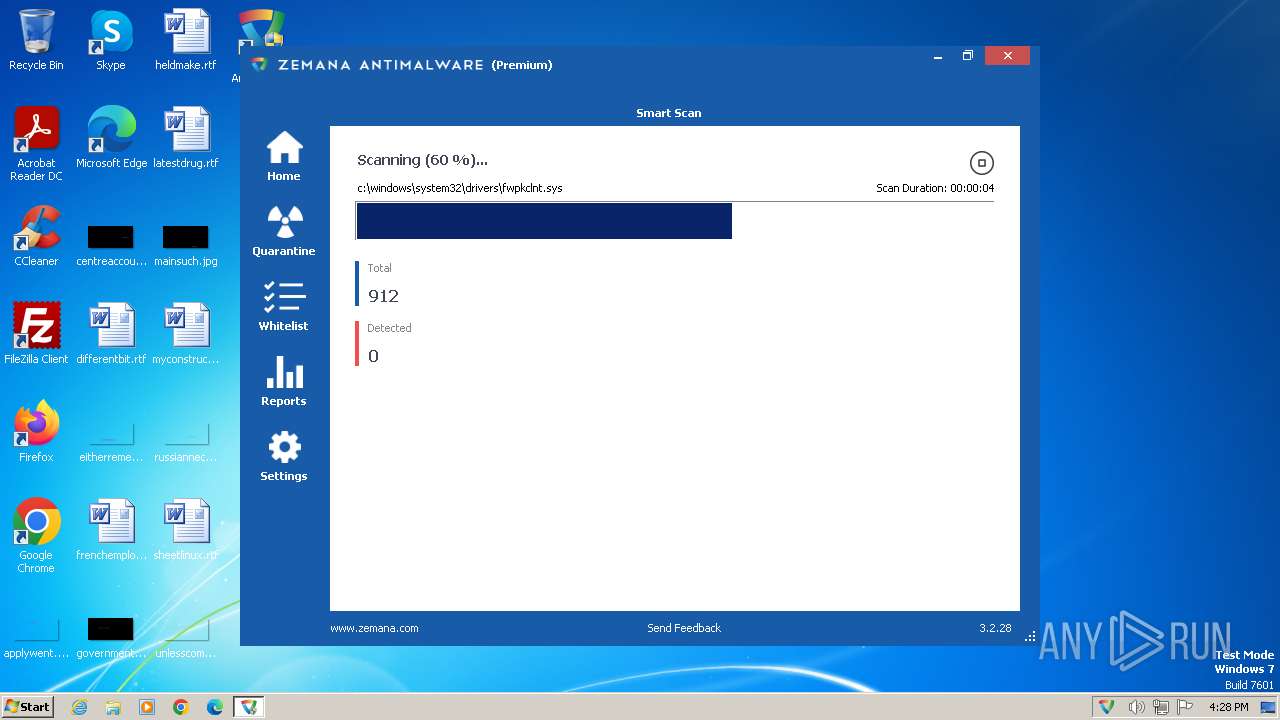Open the Whitelist section
Image resolution: width=1280 pixels, height=720 pixels.
tap(284, 306)
